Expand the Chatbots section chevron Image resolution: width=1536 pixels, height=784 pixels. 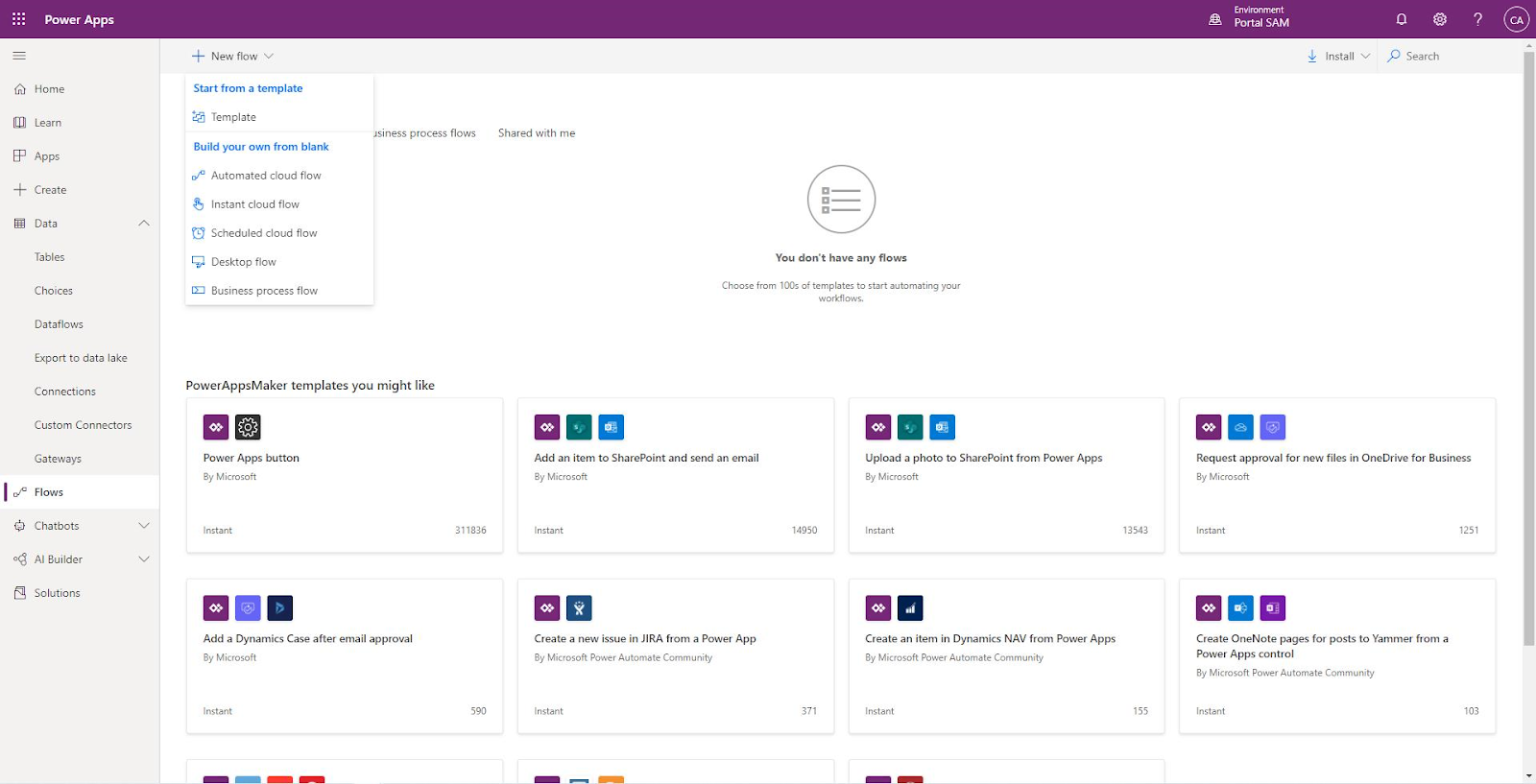point(144,526)
